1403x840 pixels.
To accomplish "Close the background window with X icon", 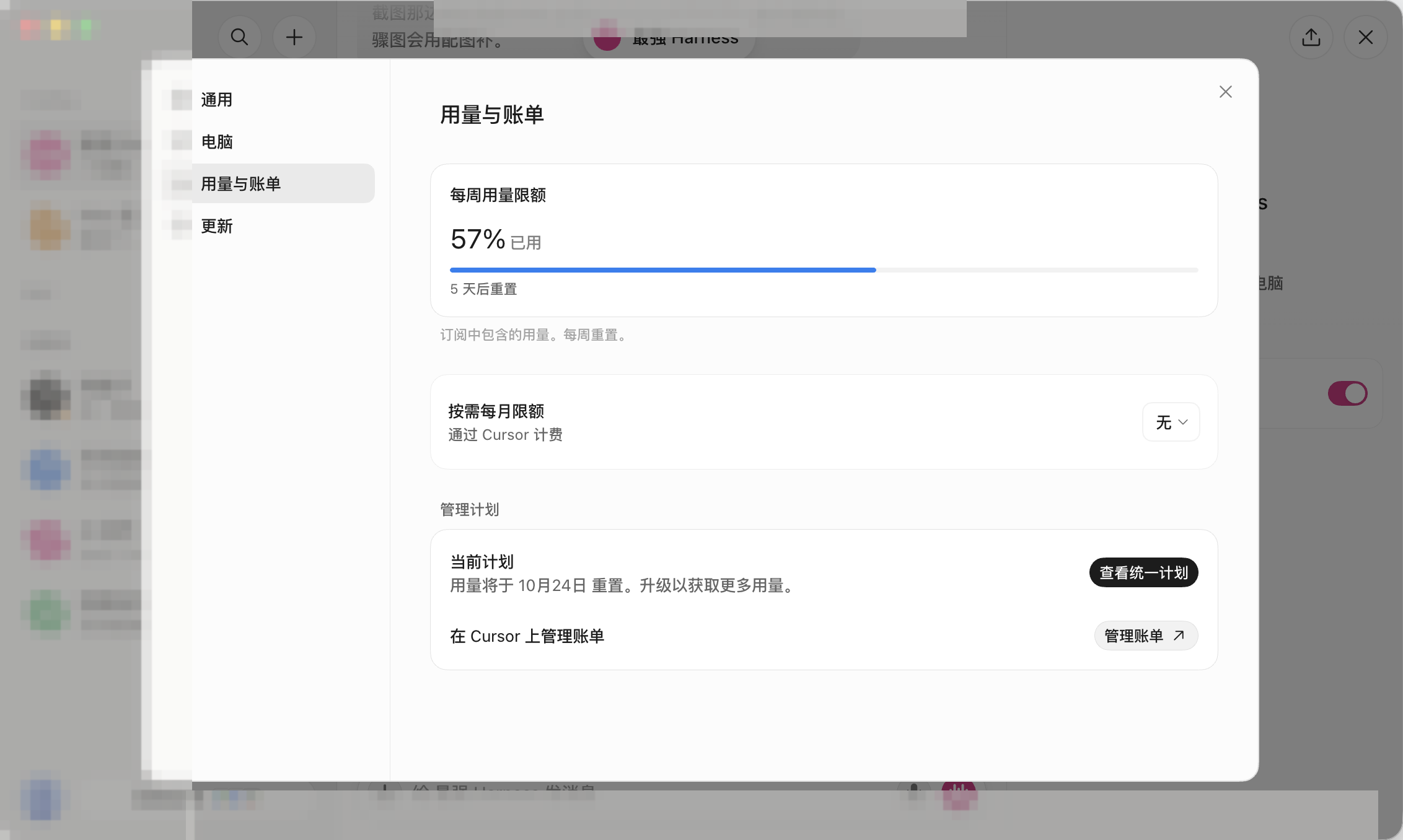I will pos(1365,37).
